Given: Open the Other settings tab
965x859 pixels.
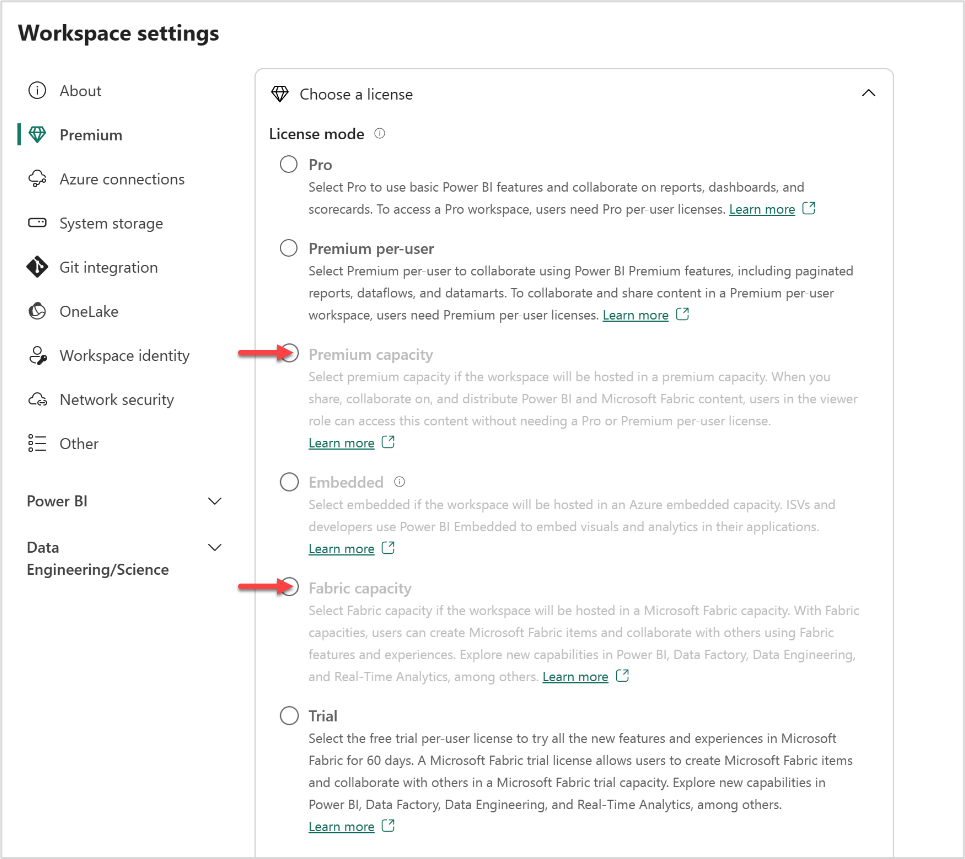Looking at the screenshot, I should [79, 443].
